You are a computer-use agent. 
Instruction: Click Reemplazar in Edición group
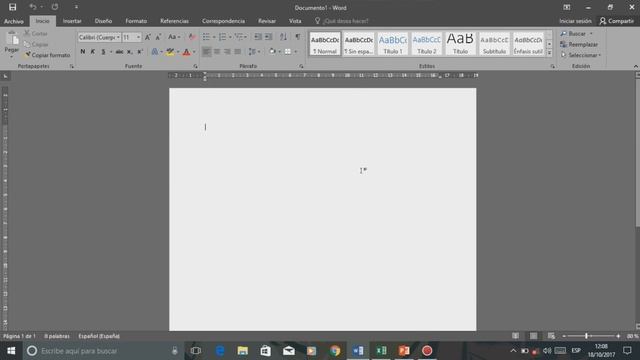pyautogui.click(x=579, y=44)
